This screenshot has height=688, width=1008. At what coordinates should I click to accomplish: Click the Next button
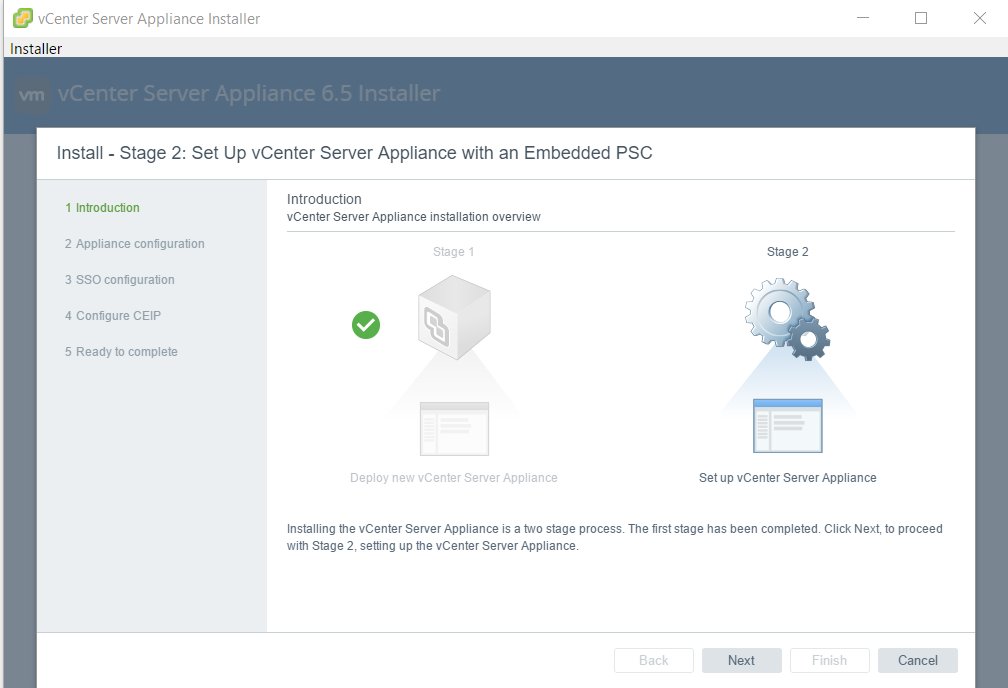pyautogui.click(x=741, y=660)
